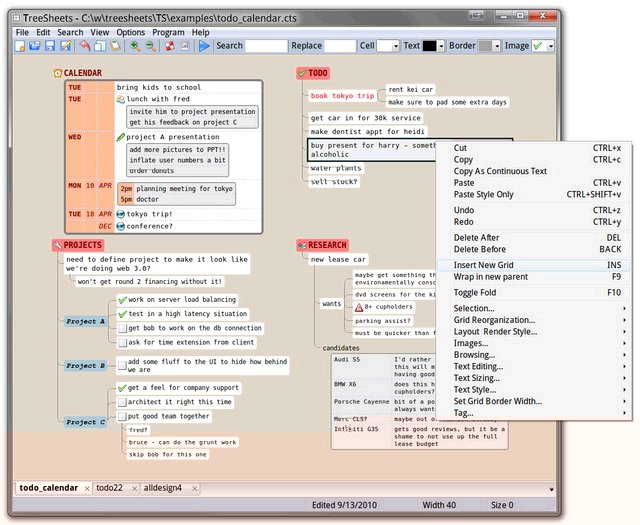Screen dimensions: 640x525
Task: Click the Zoom Out magnifier icon
Action: click(151, 46)
